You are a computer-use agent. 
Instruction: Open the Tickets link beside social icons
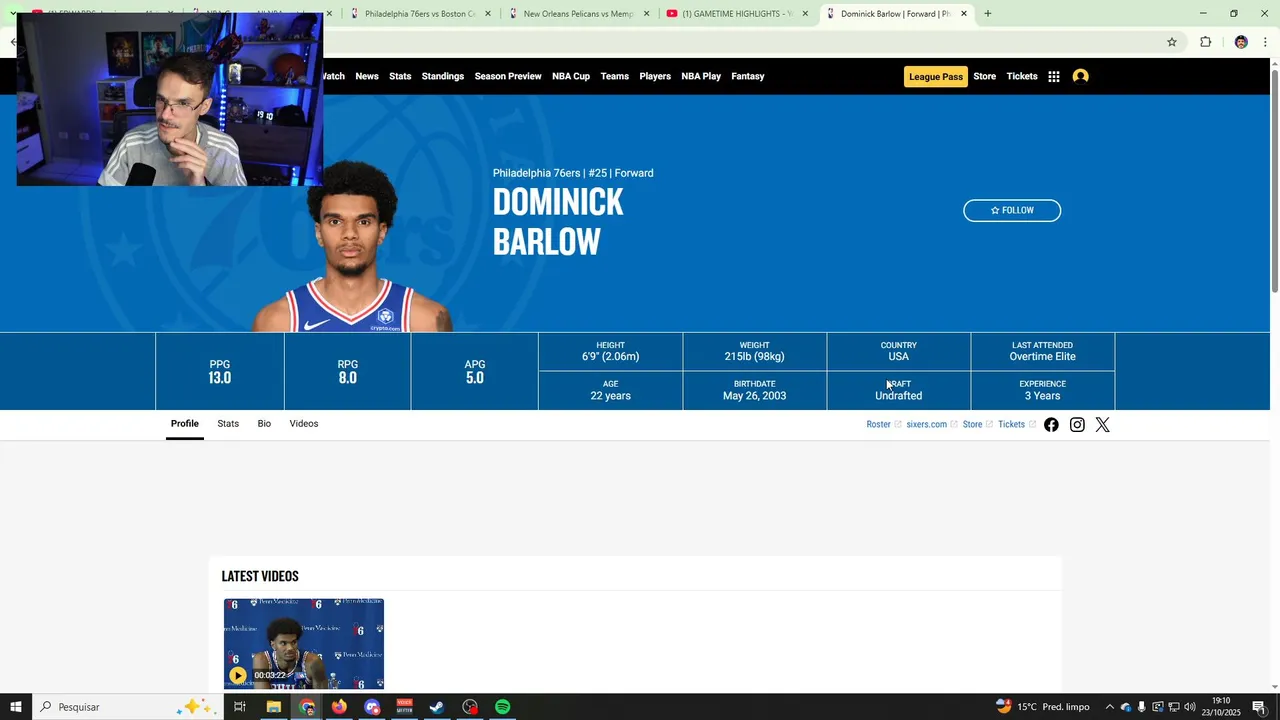click(x=1017, y=425)
